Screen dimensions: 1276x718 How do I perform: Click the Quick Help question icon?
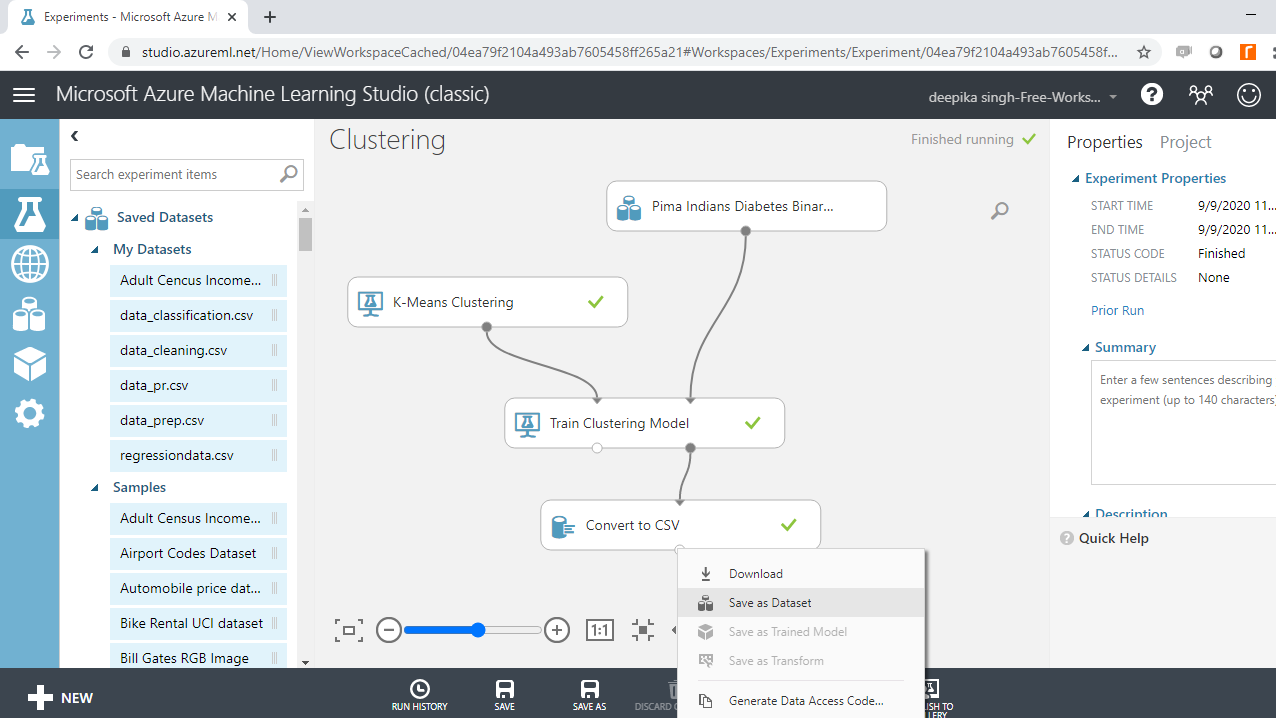(1066, 538)
